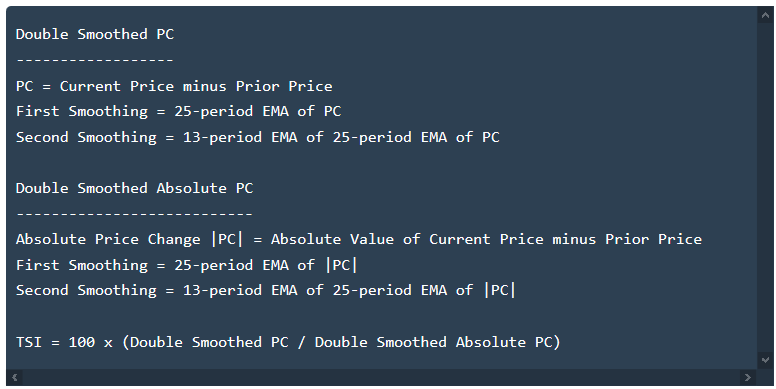Click 'First Smoothing = 25-period EMA of PC' line
Screen dimensions: 776x389
(x=179, y=111)
